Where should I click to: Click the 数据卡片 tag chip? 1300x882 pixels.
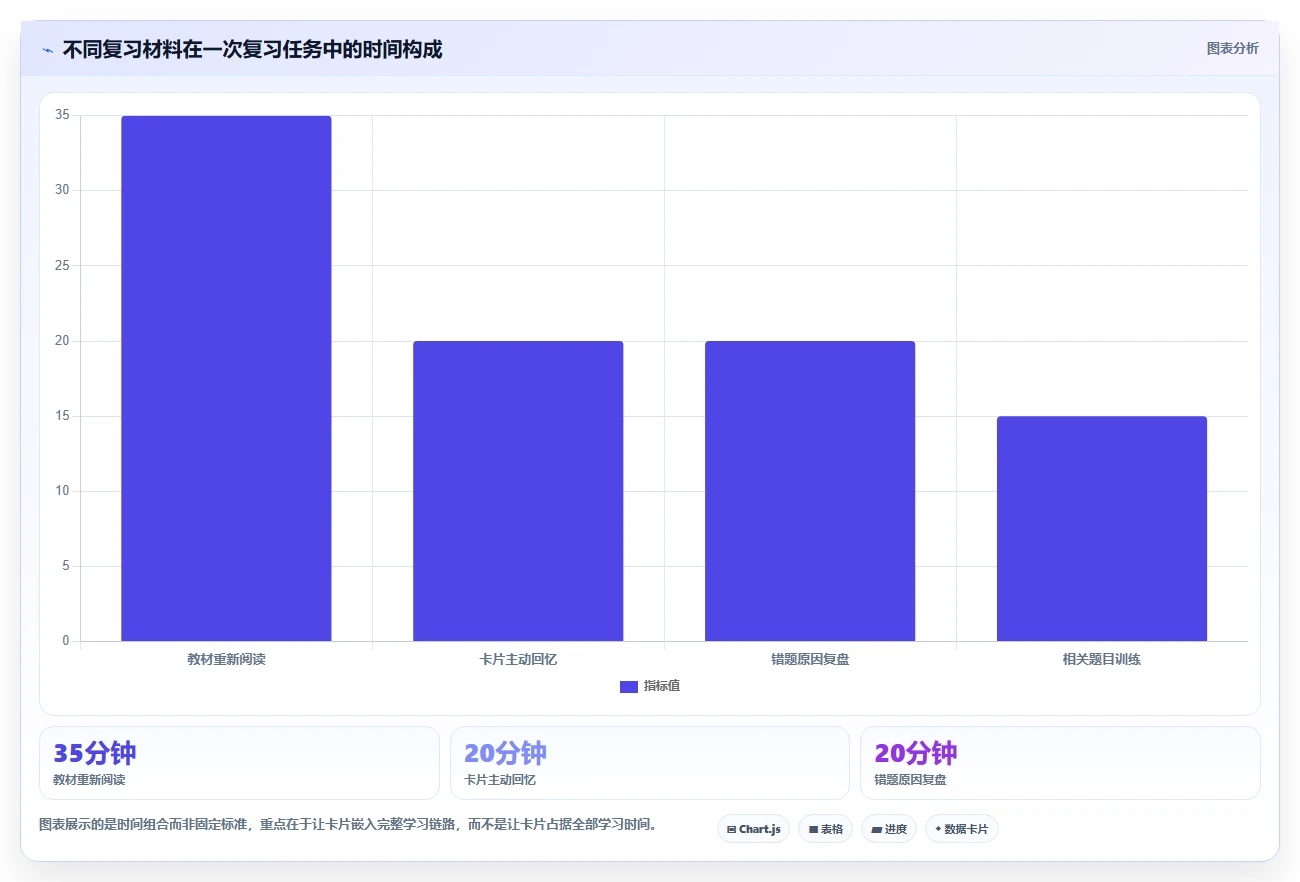tap(961, 829)
